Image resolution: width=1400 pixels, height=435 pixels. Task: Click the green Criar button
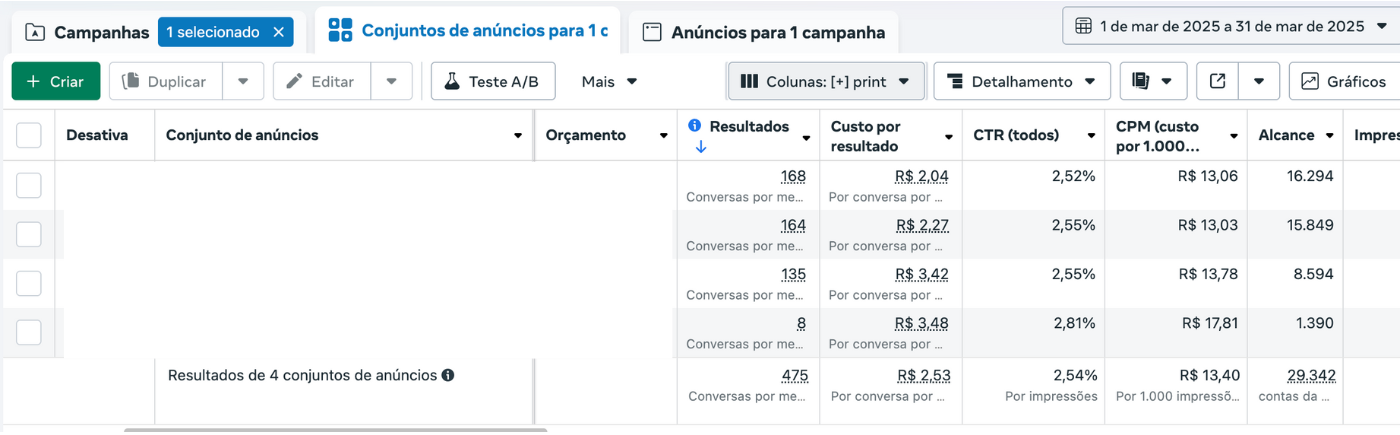(x=56, y=81)
